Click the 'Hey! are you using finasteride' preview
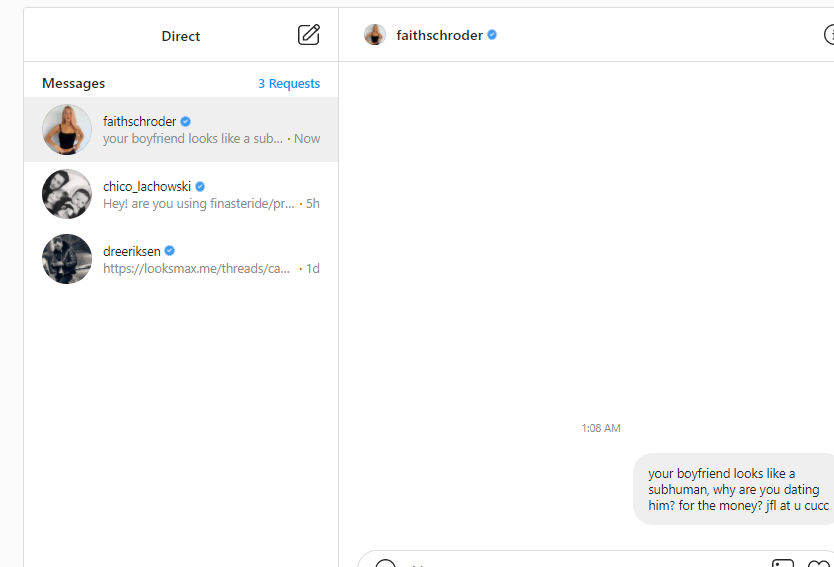 [x=198, y=204]
